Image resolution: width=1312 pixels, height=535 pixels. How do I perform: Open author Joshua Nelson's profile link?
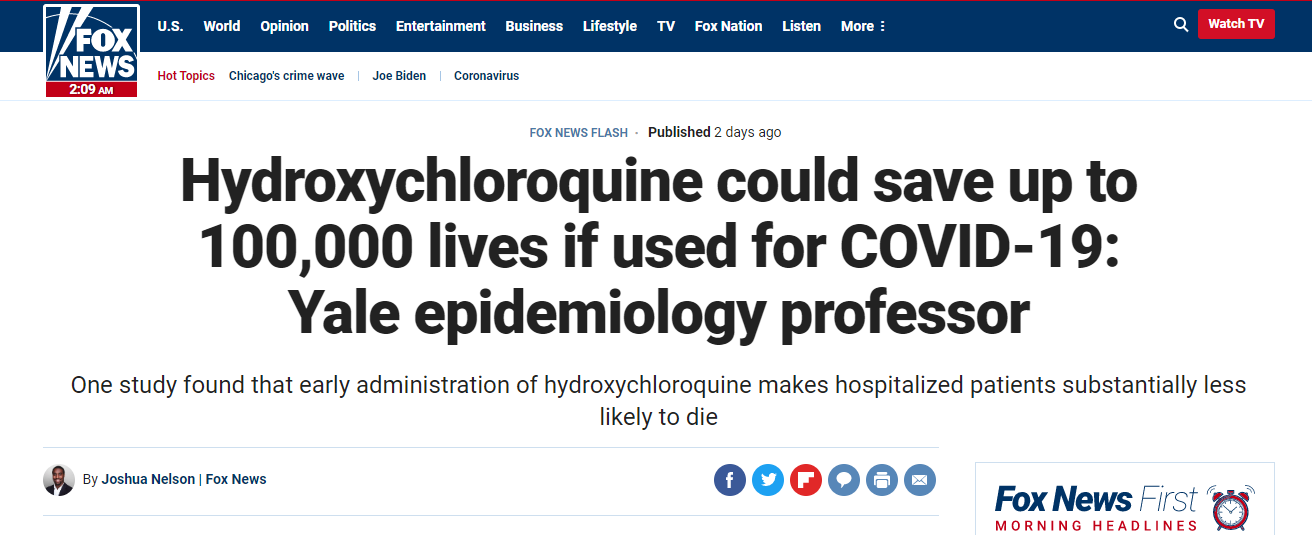tap(149, 479)
